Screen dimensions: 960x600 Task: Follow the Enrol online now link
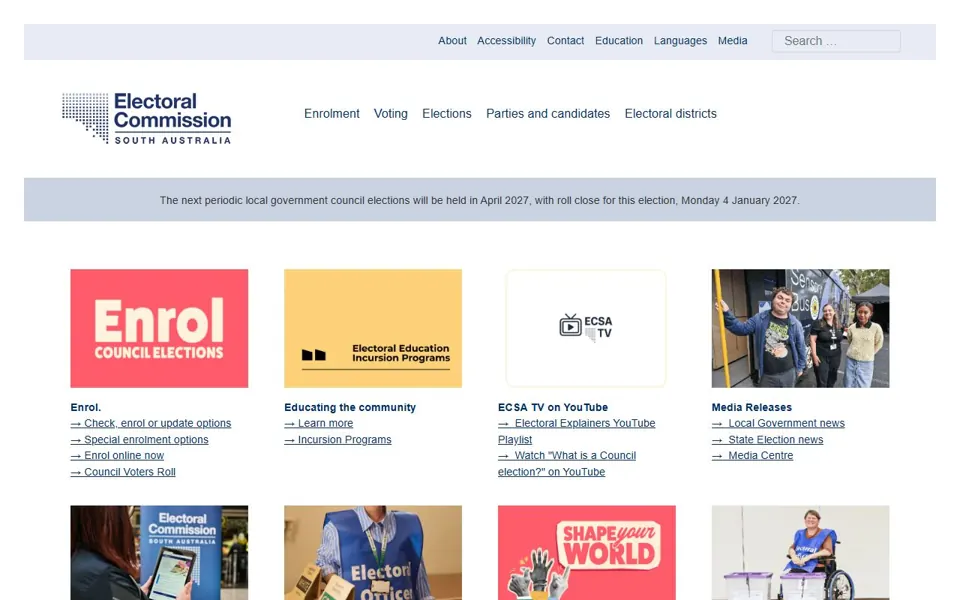tap(117, 456)
